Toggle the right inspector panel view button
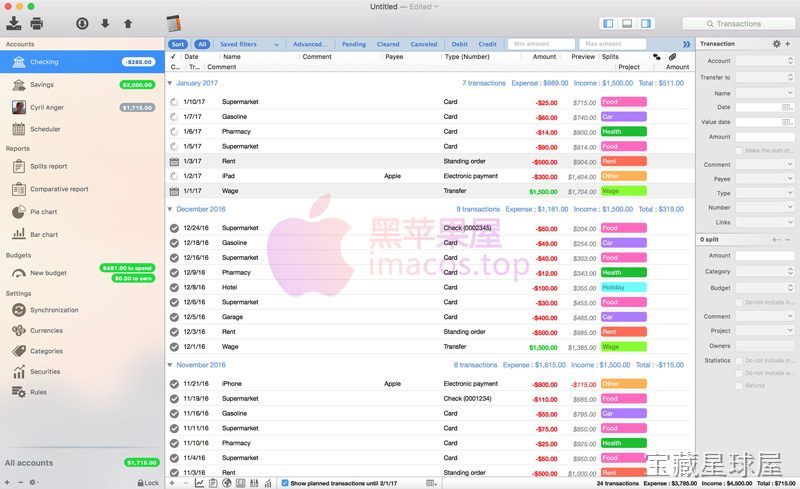800x489 pixels. click(646, 23)
